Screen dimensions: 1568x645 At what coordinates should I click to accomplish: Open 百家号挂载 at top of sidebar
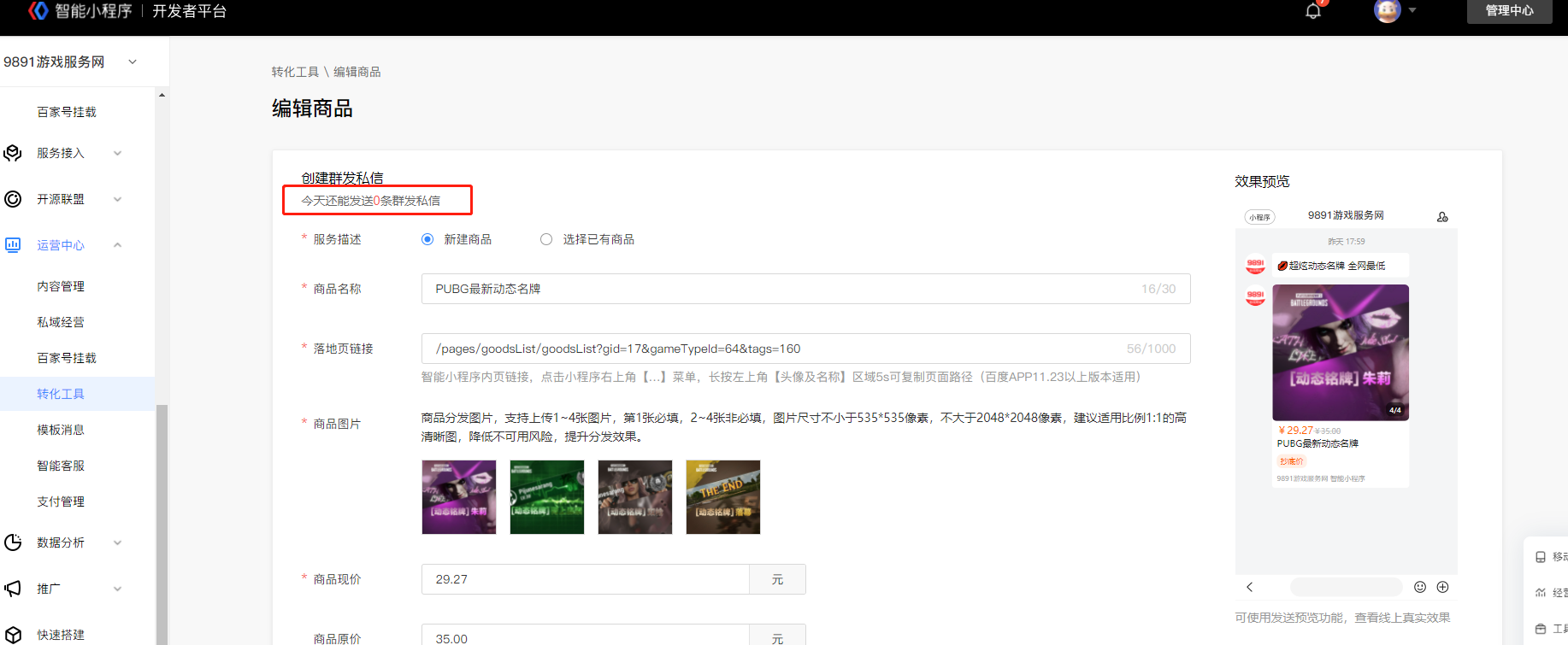pos(67,112)
